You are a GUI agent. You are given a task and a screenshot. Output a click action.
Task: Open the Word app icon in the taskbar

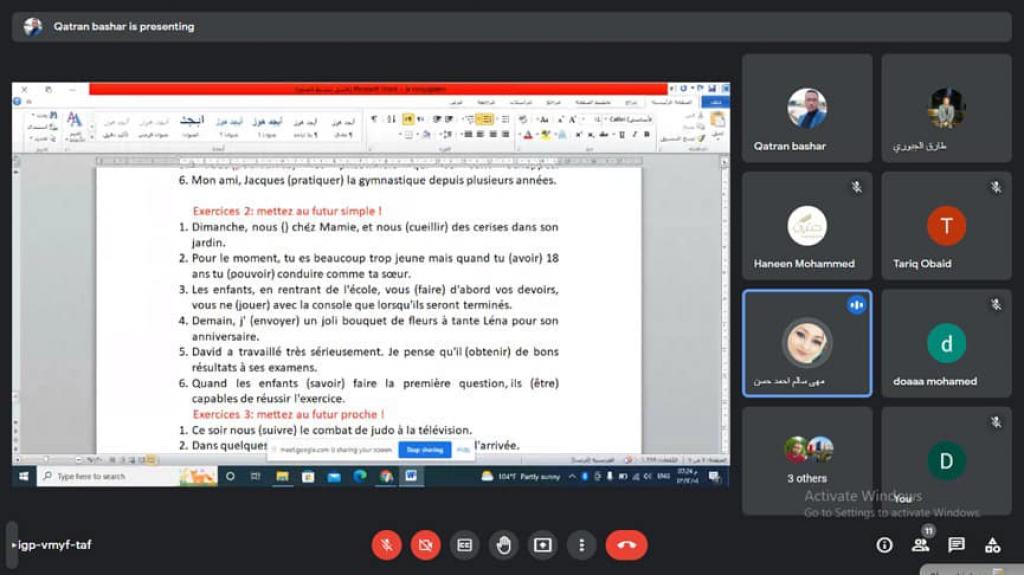coord(411,476)
